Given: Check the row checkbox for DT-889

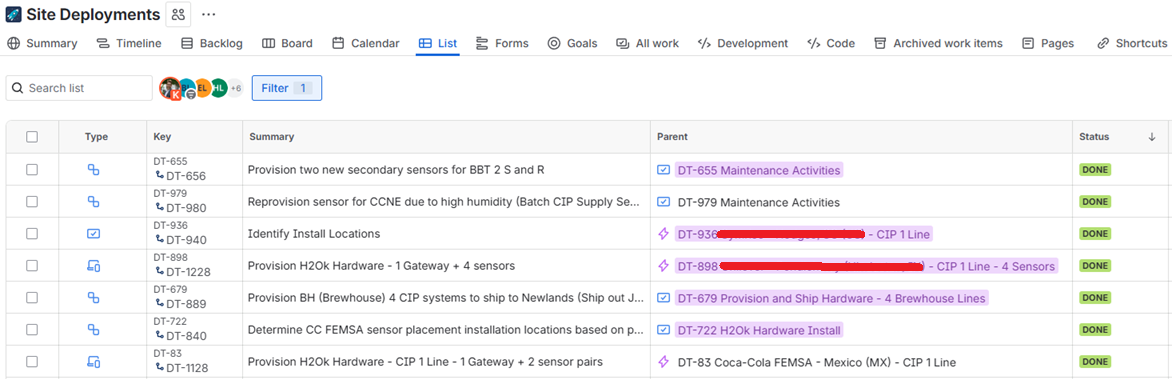Looking at the screenshot, I should tap(31, 298).
